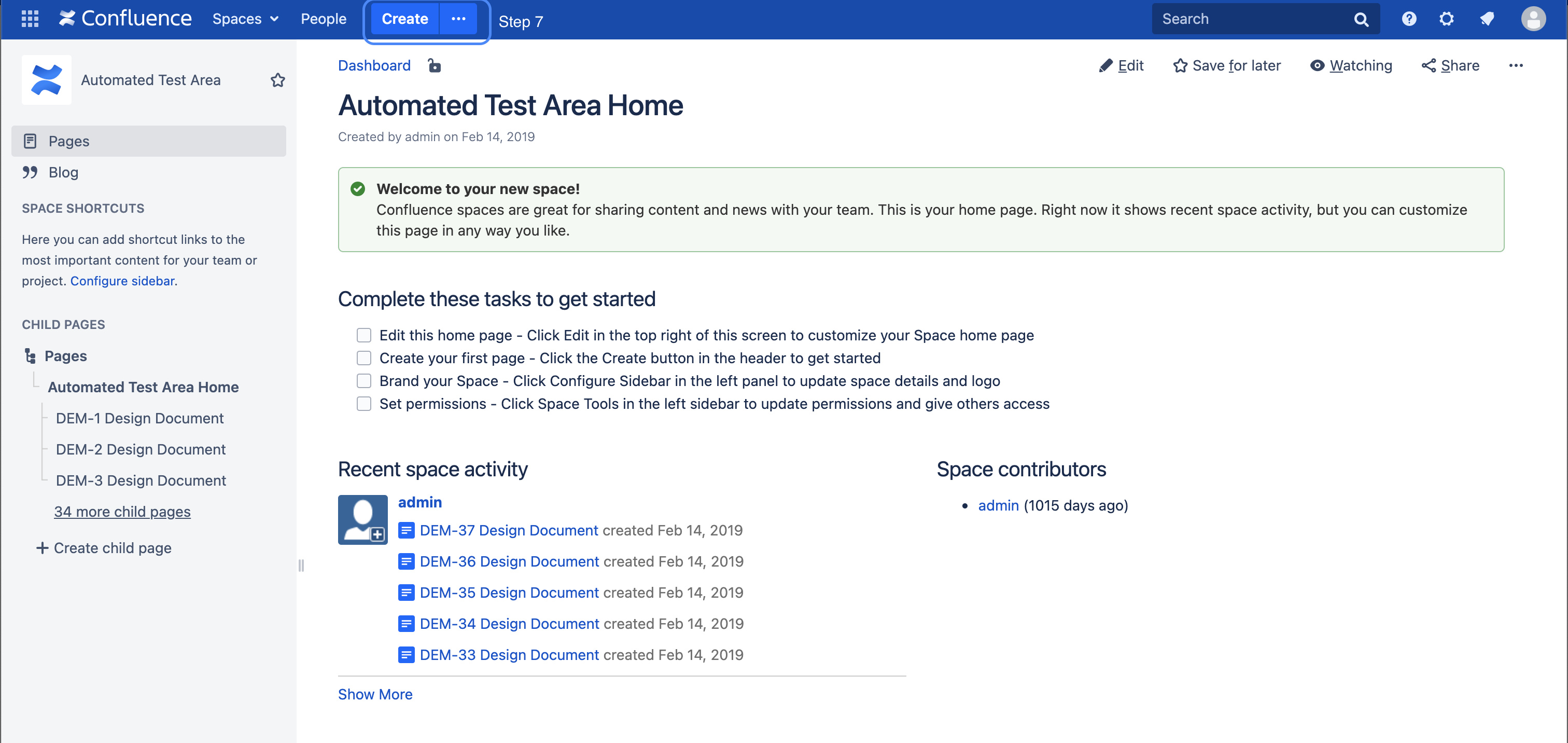
Task: Click the search magnifier icon
Action: 1361,20
